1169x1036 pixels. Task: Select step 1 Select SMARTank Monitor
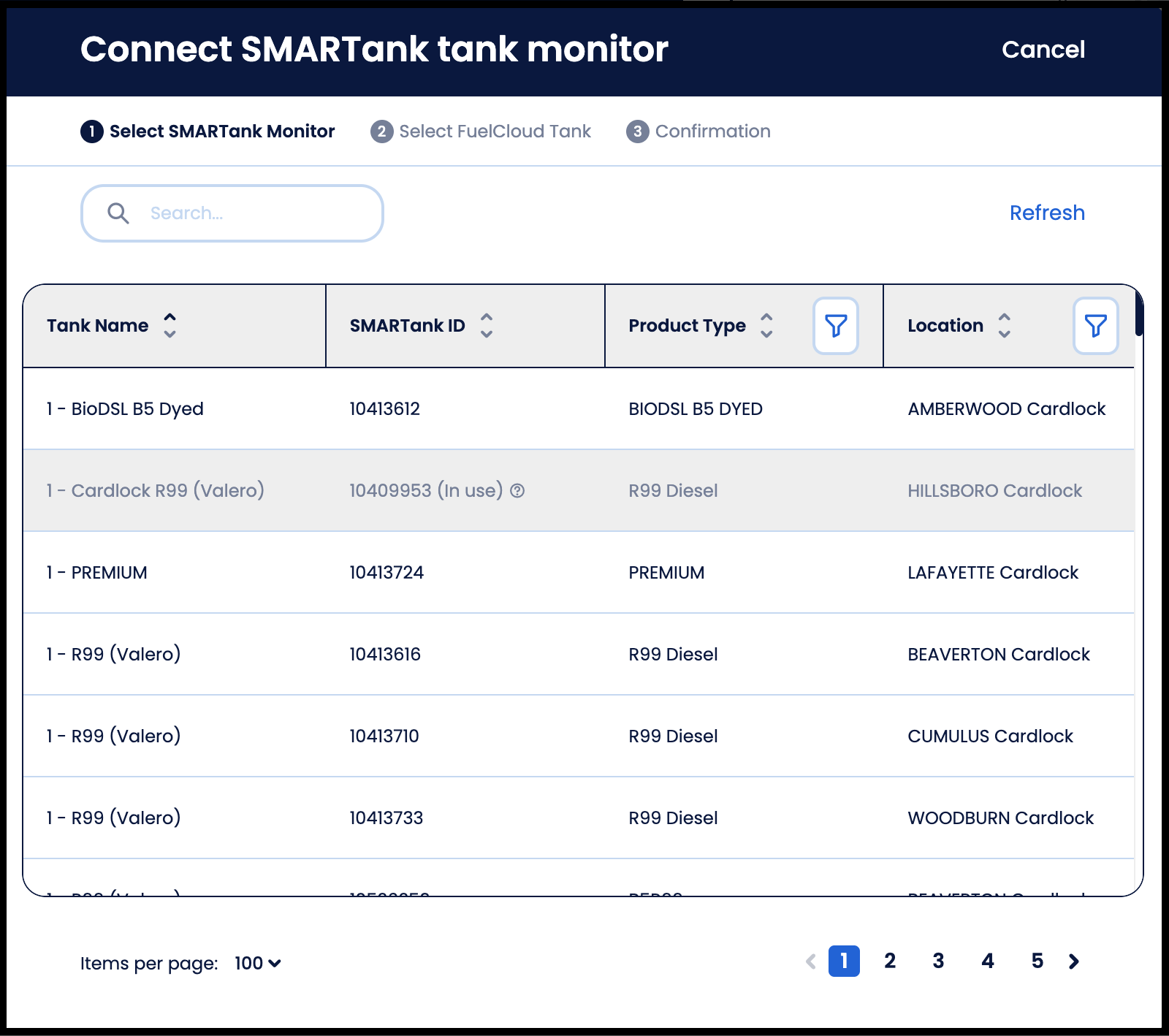(207, 132)
